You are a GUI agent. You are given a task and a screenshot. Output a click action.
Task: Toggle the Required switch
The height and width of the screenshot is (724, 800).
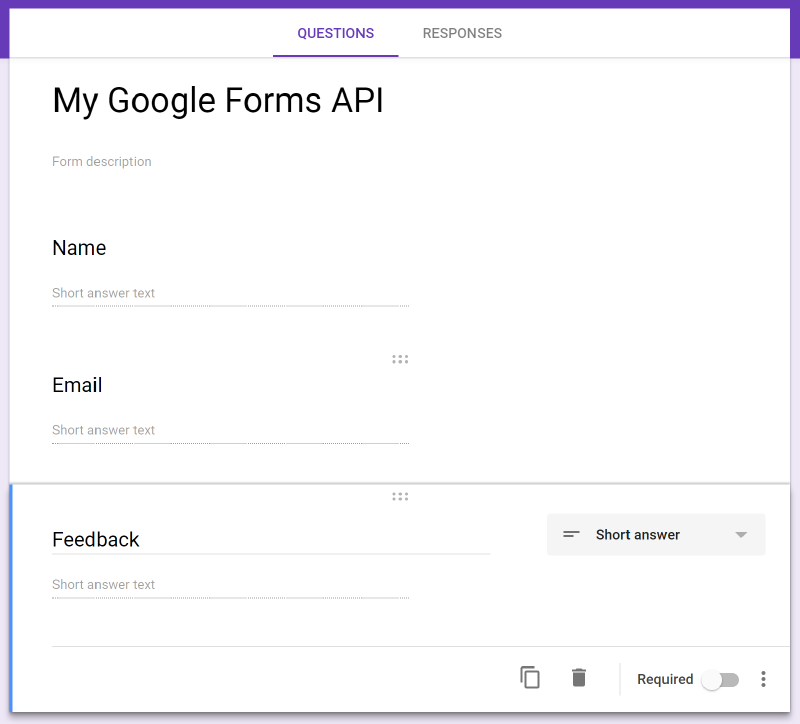click(x=720, y=680)
